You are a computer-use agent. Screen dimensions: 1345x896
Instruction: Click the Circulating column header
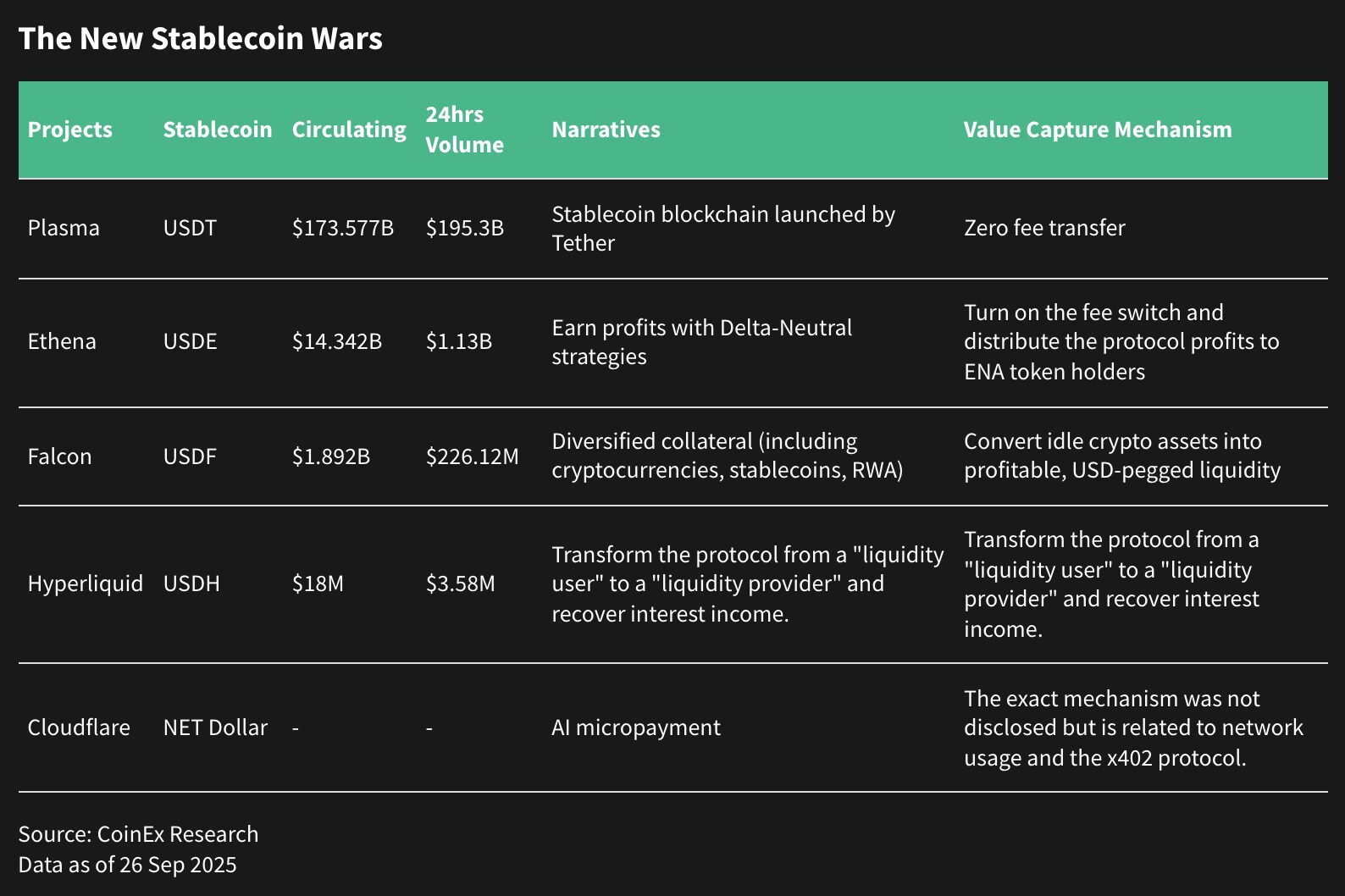pos(349,130)
